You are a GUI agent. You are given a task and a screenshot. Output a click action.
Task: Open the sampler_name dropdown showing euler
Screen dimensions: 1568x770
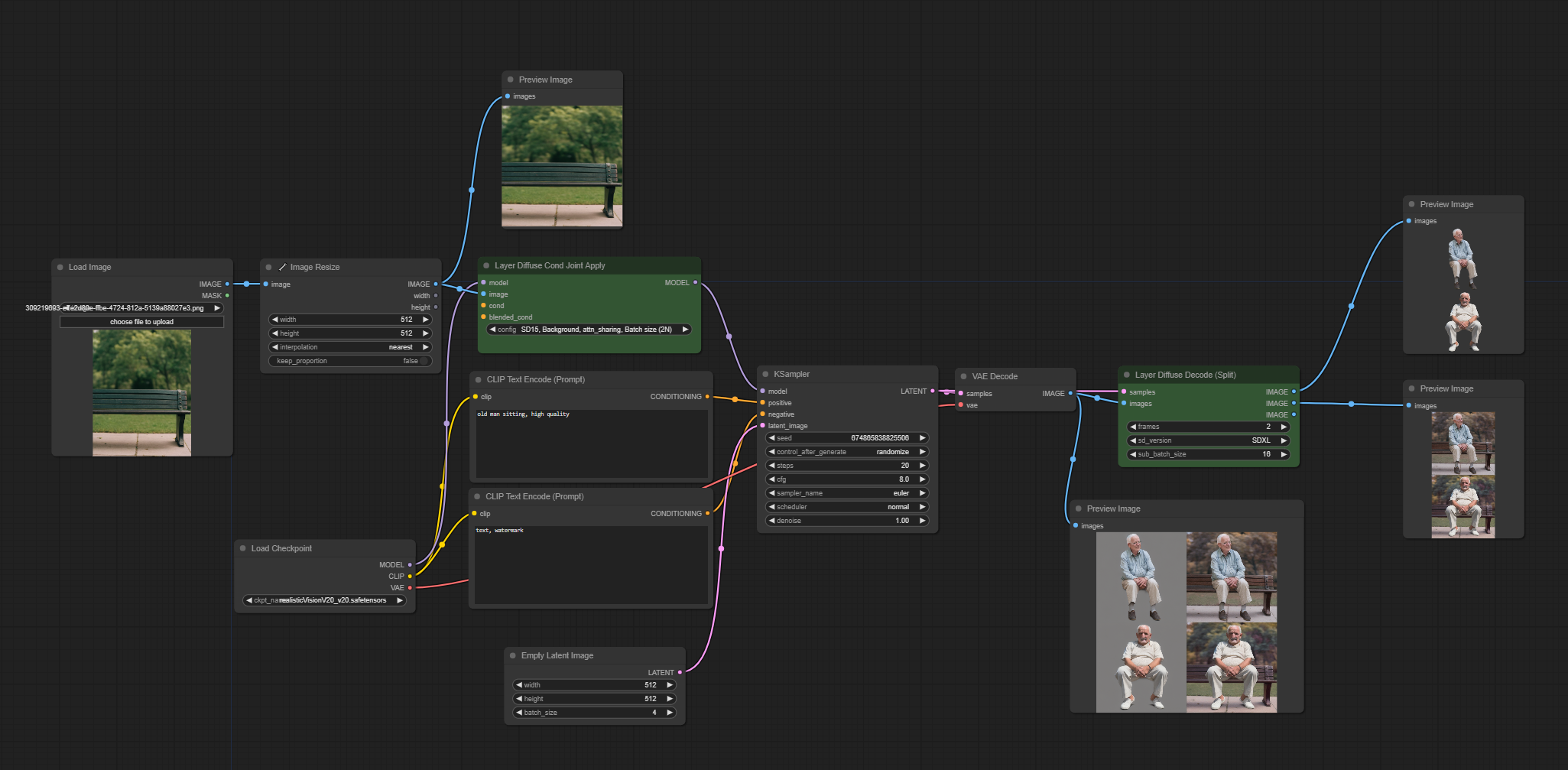[x=846, y=493]
